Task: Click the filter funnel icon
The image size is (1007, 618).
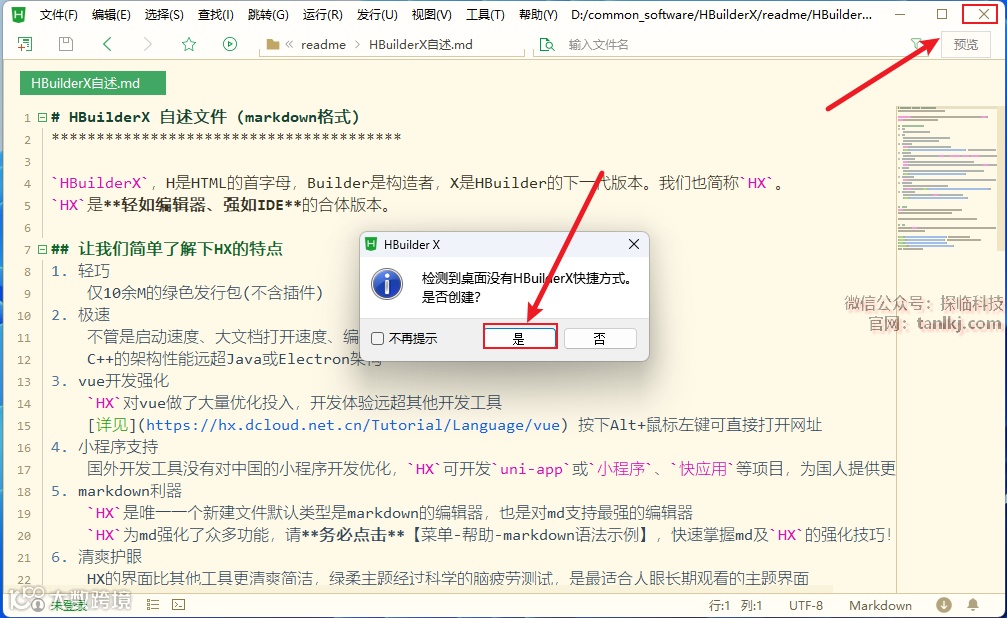Action: pos(916,43)
